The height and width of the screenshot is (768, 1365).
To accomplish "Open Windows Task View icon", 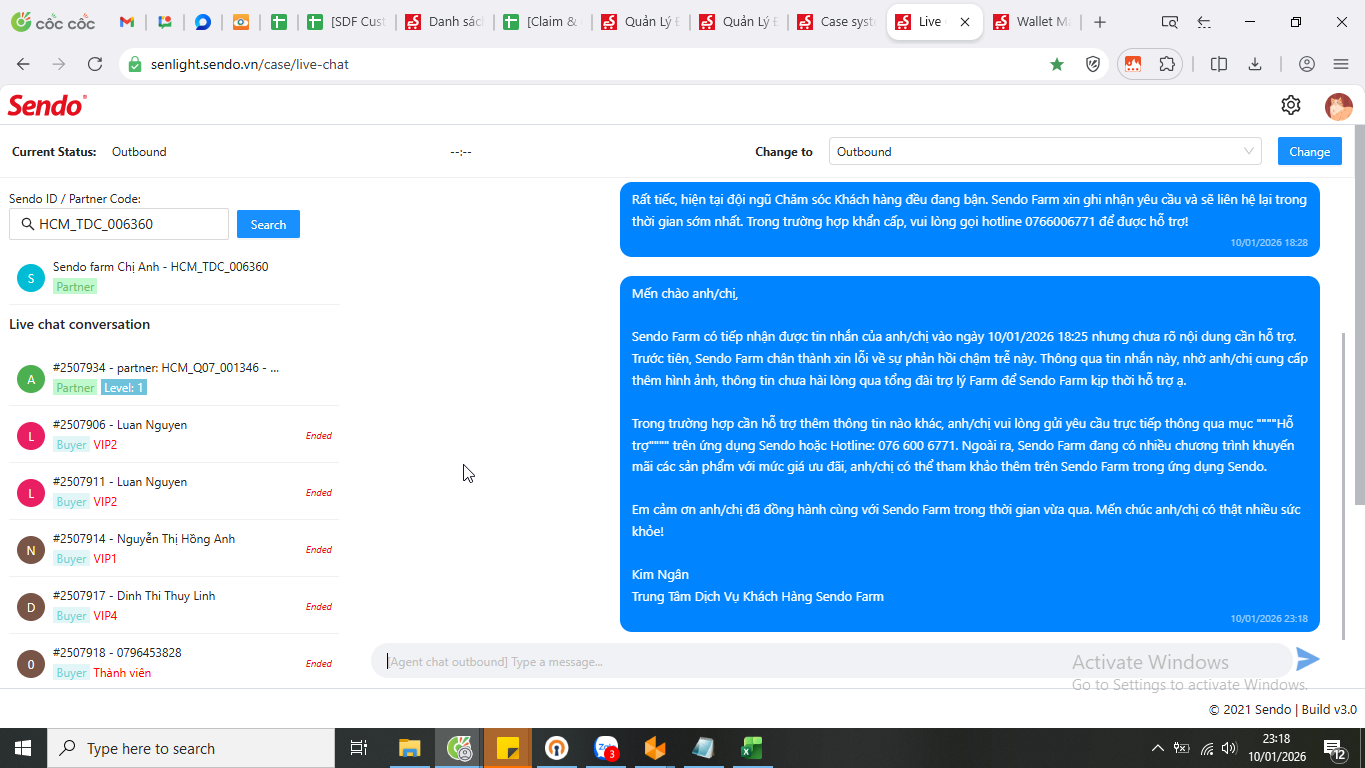I will click(x=358, y=748).
